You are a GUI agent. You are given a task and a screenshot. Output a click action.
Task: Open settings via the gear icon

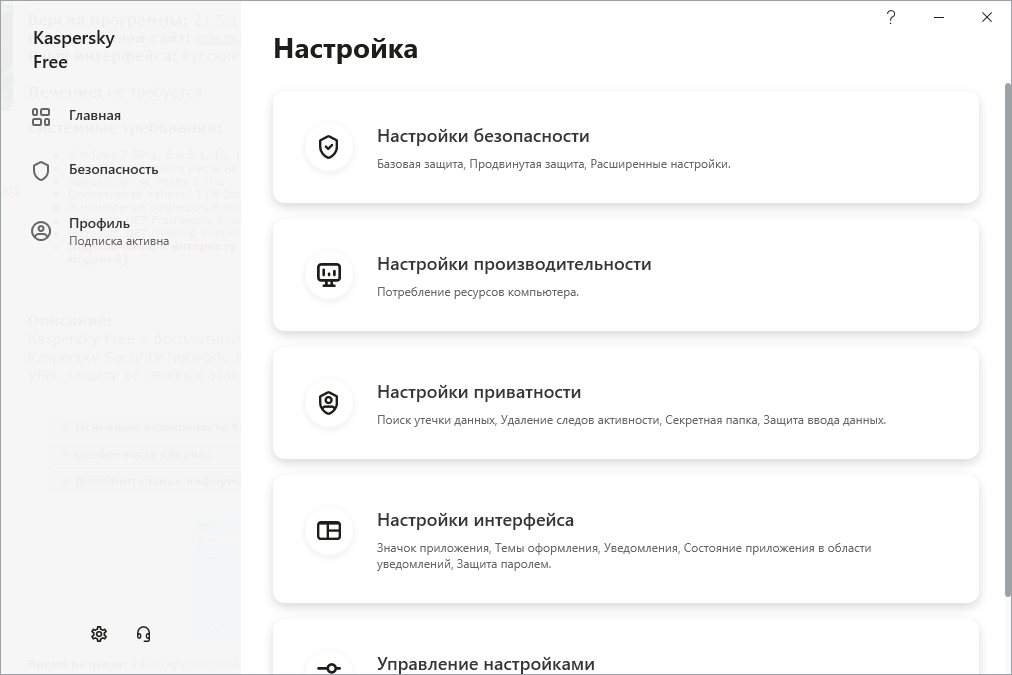point(99,634)
